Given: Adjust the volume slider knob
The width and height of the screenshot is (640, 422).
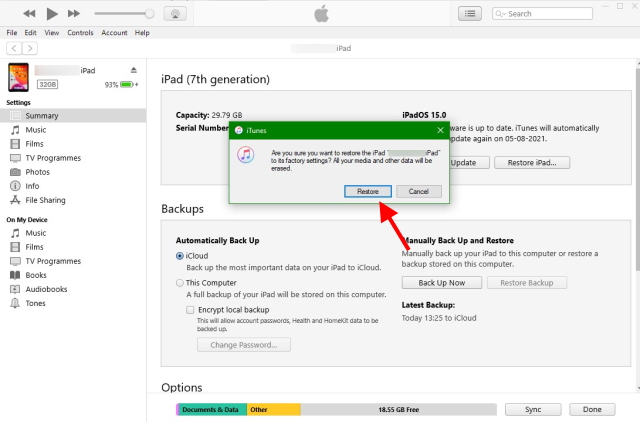Looking at the screenshot, I should [x=149, y=13].
